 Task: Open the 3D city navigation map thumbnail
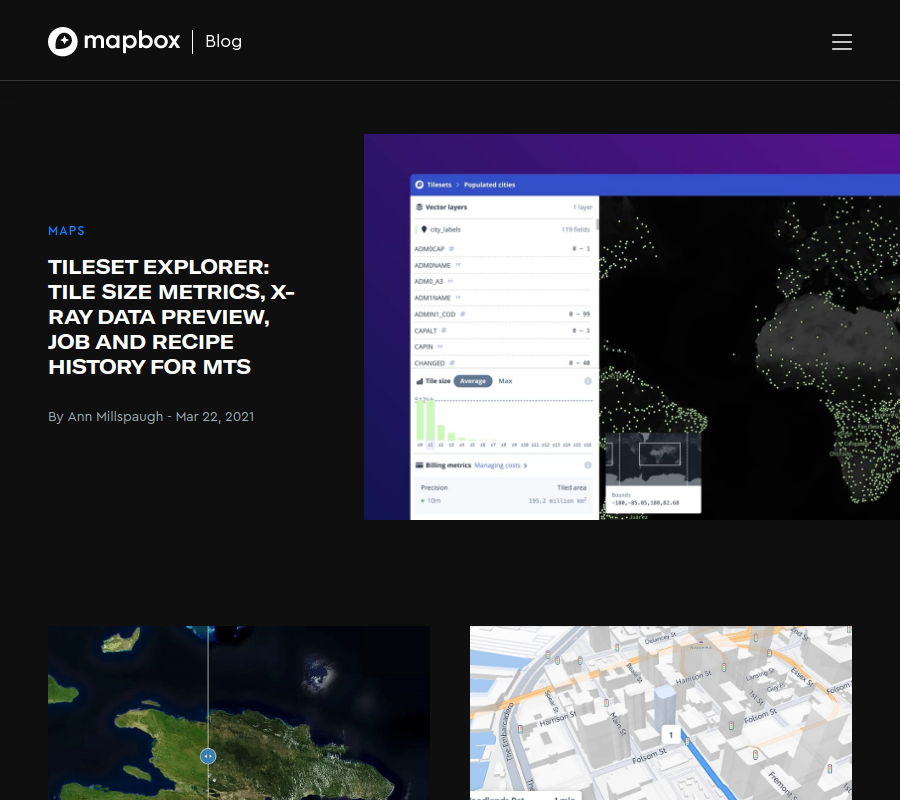tap(661, 713)
